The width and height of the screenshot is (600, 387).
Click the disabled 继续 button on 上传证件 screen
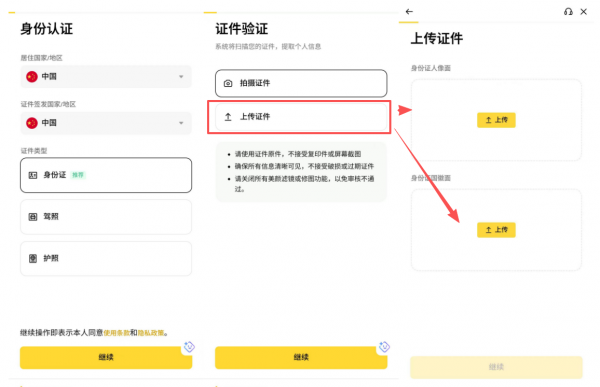click(496, 367)
